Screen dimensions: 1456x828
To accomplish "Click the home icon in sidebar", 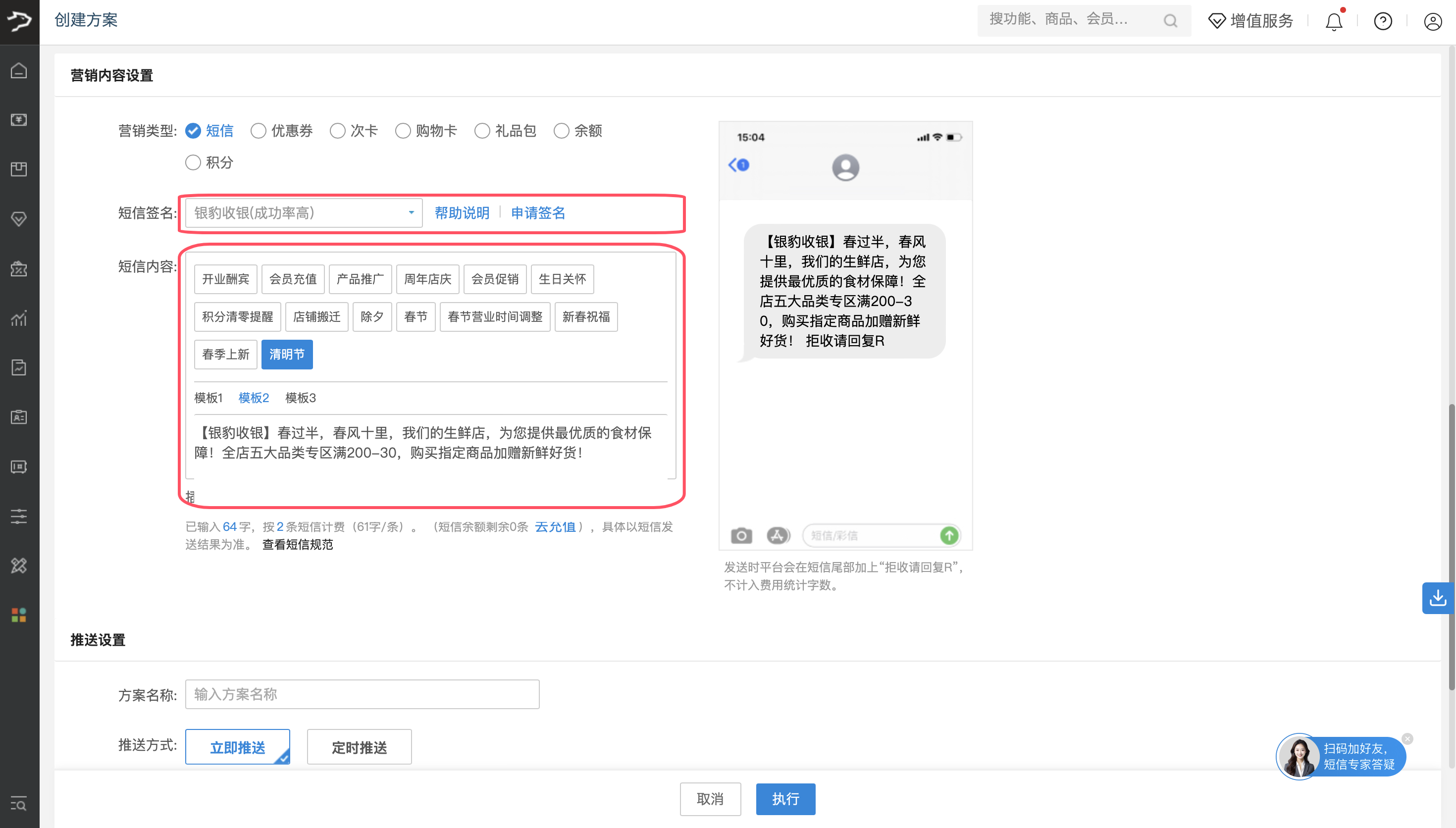I will tap(19, 70).
